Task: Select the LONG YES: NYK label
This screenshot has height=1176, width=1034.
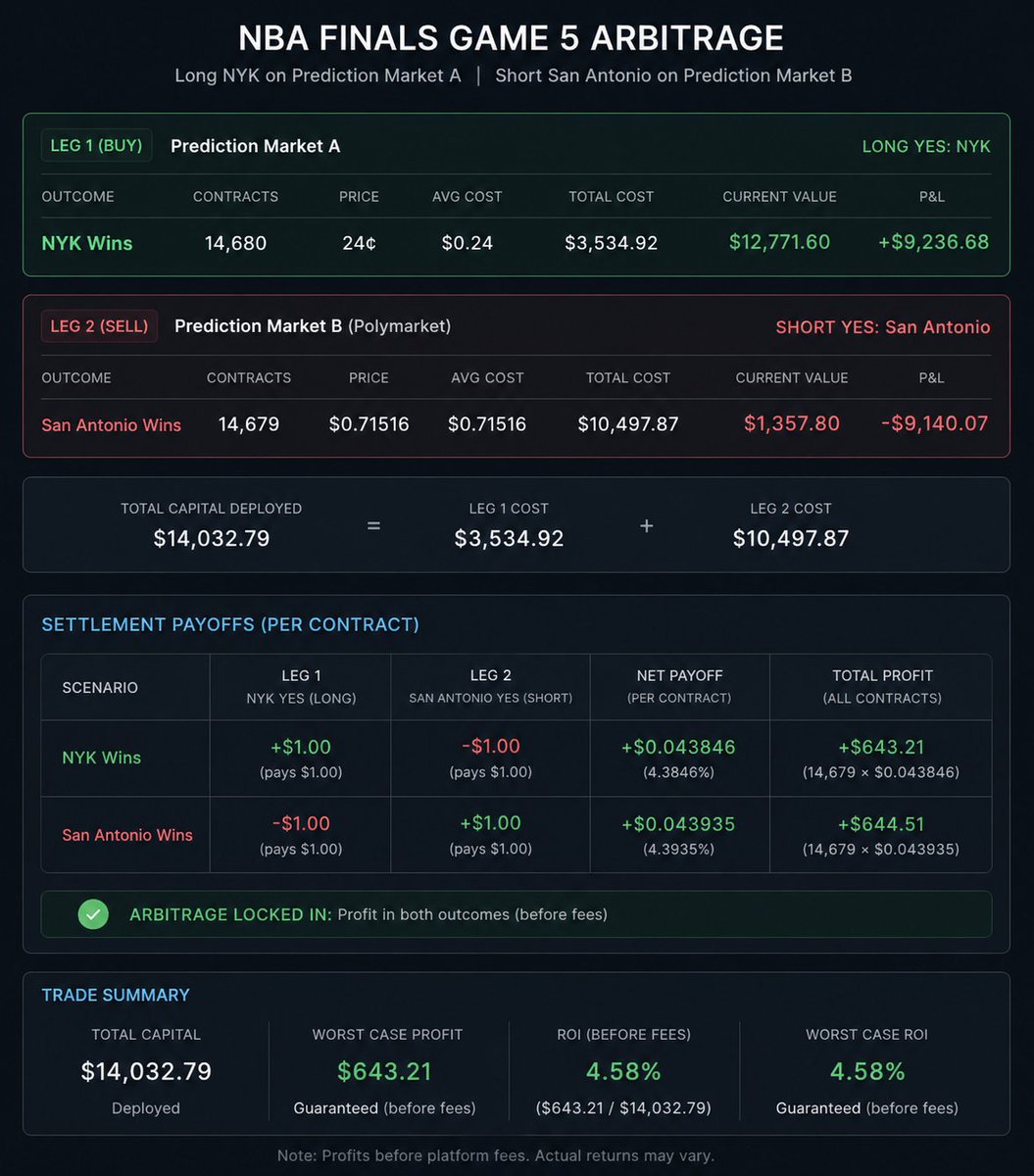Action: pyautogui.click(x=926, y=146)
